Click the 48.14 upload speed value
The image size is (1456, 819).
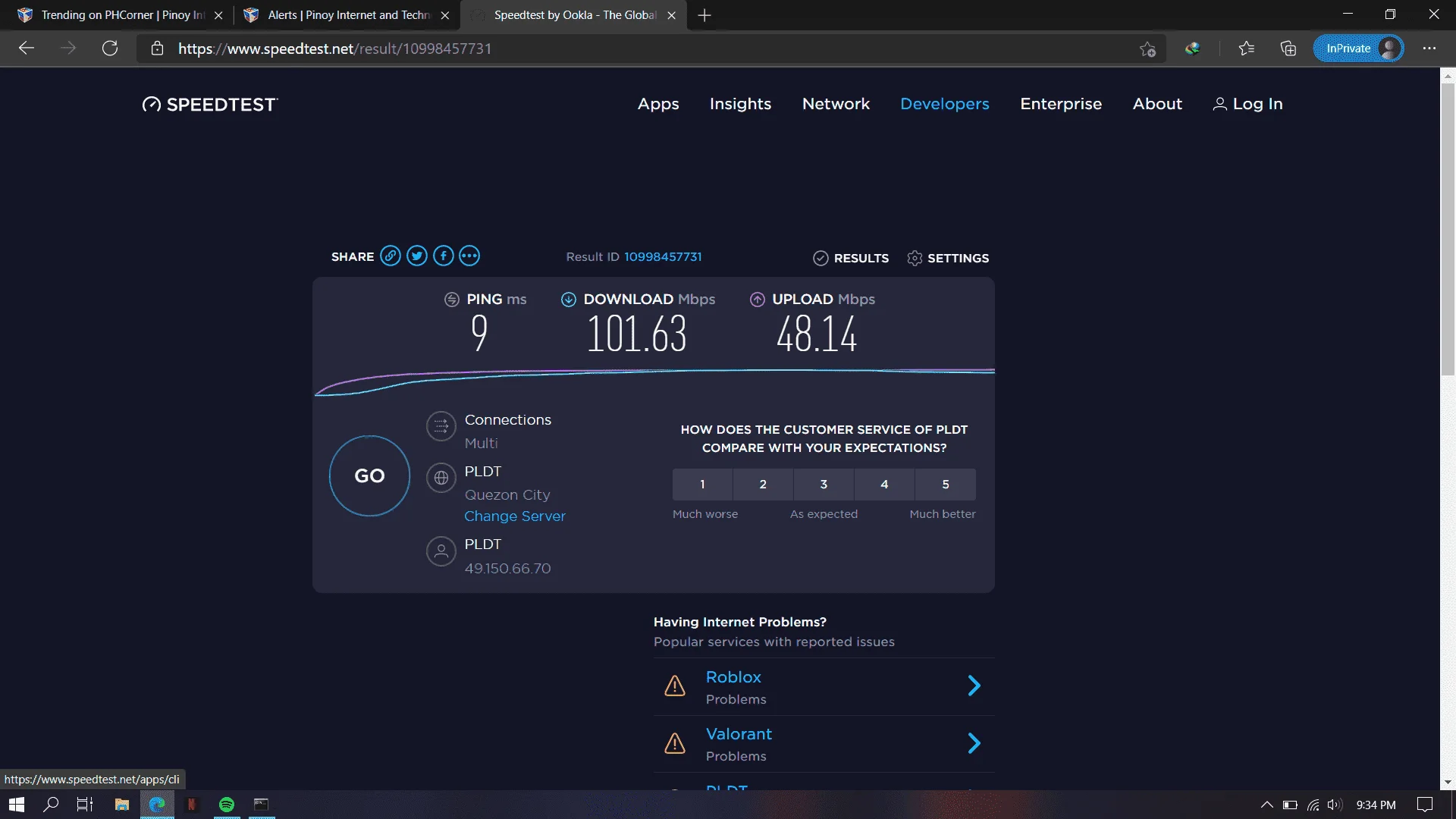817,334
